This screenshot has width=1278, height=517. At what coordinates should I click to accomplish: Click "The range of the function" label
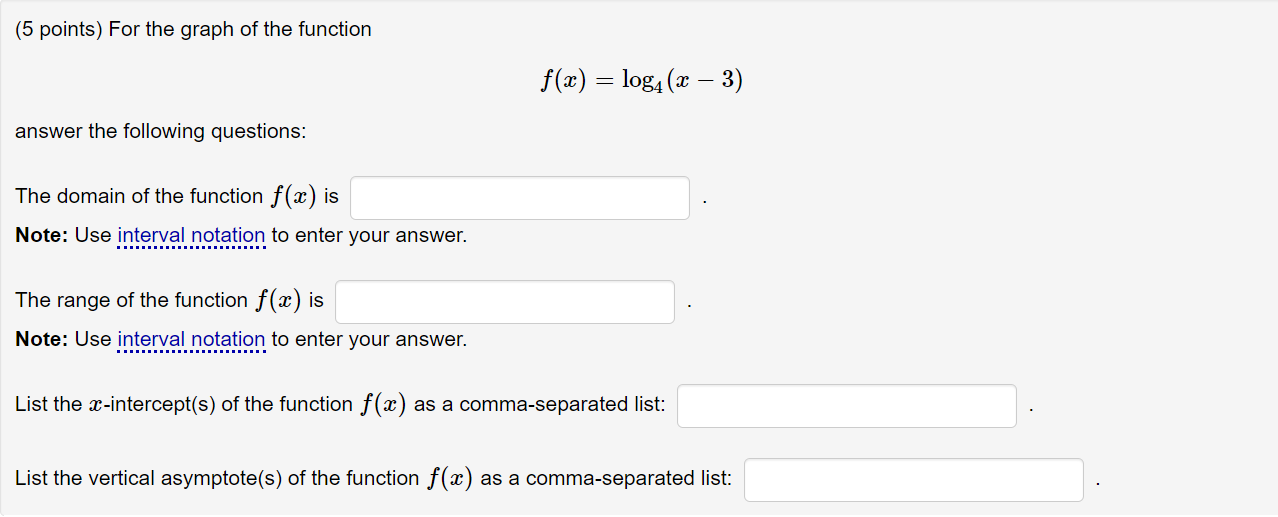131,301
